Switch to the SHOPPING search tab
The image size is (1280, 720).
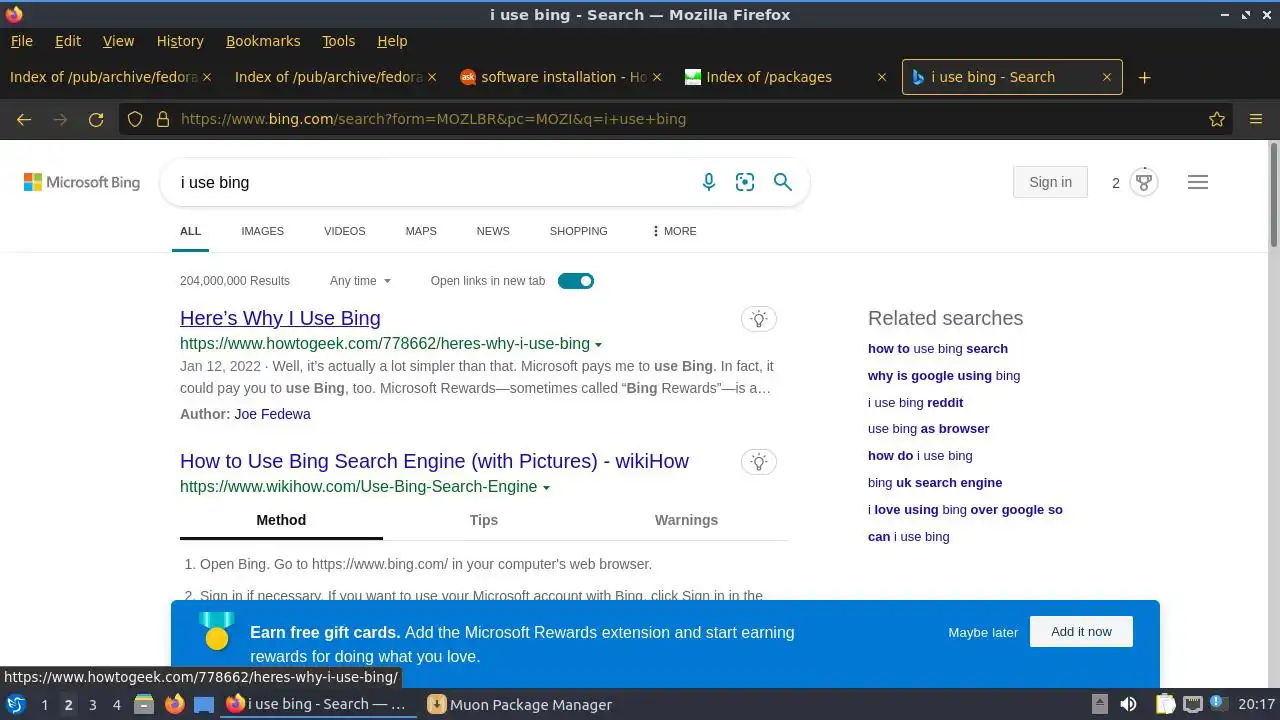point(578,231)
